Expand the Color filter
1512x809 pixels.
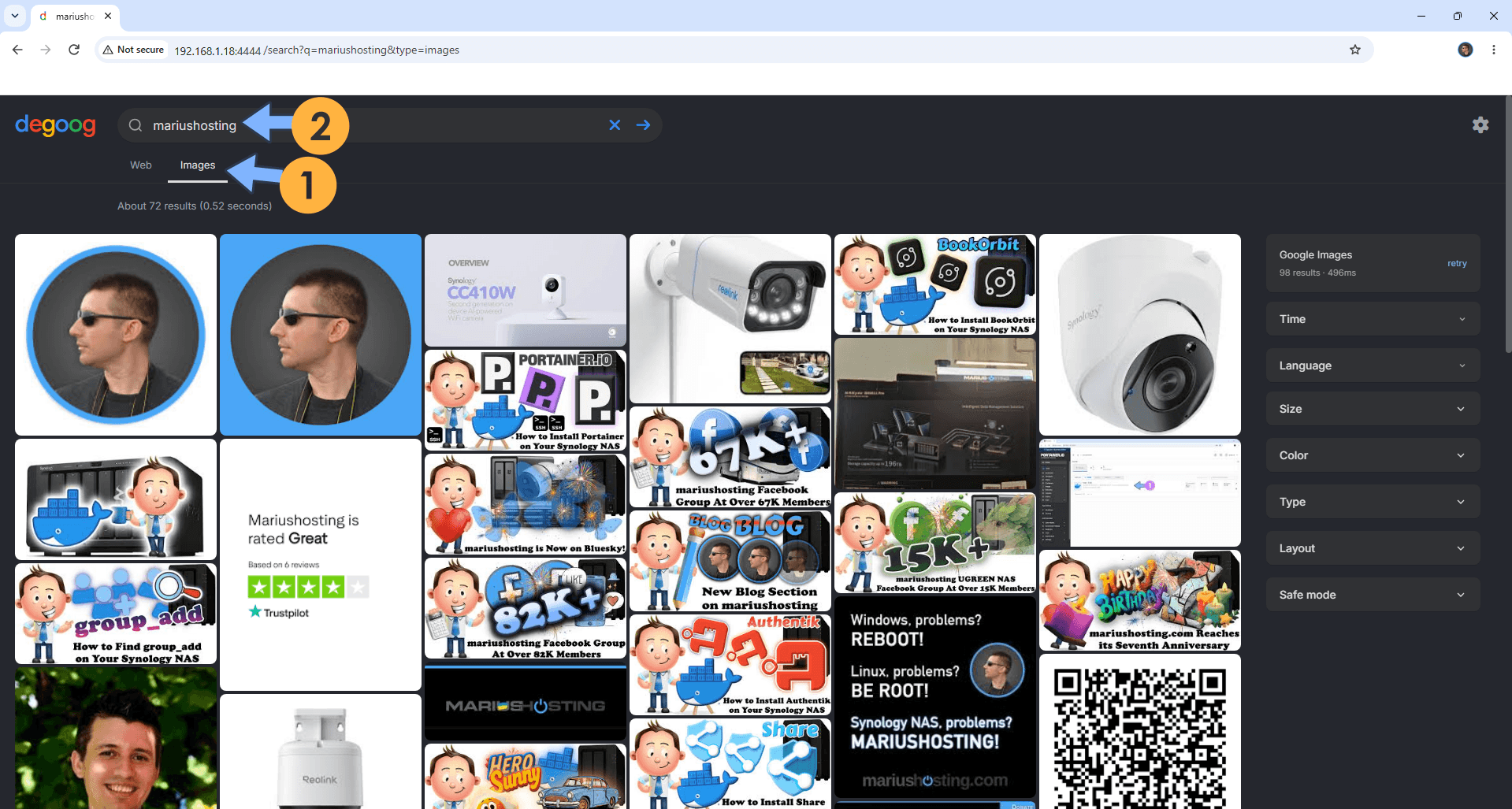coord(1373,455)
